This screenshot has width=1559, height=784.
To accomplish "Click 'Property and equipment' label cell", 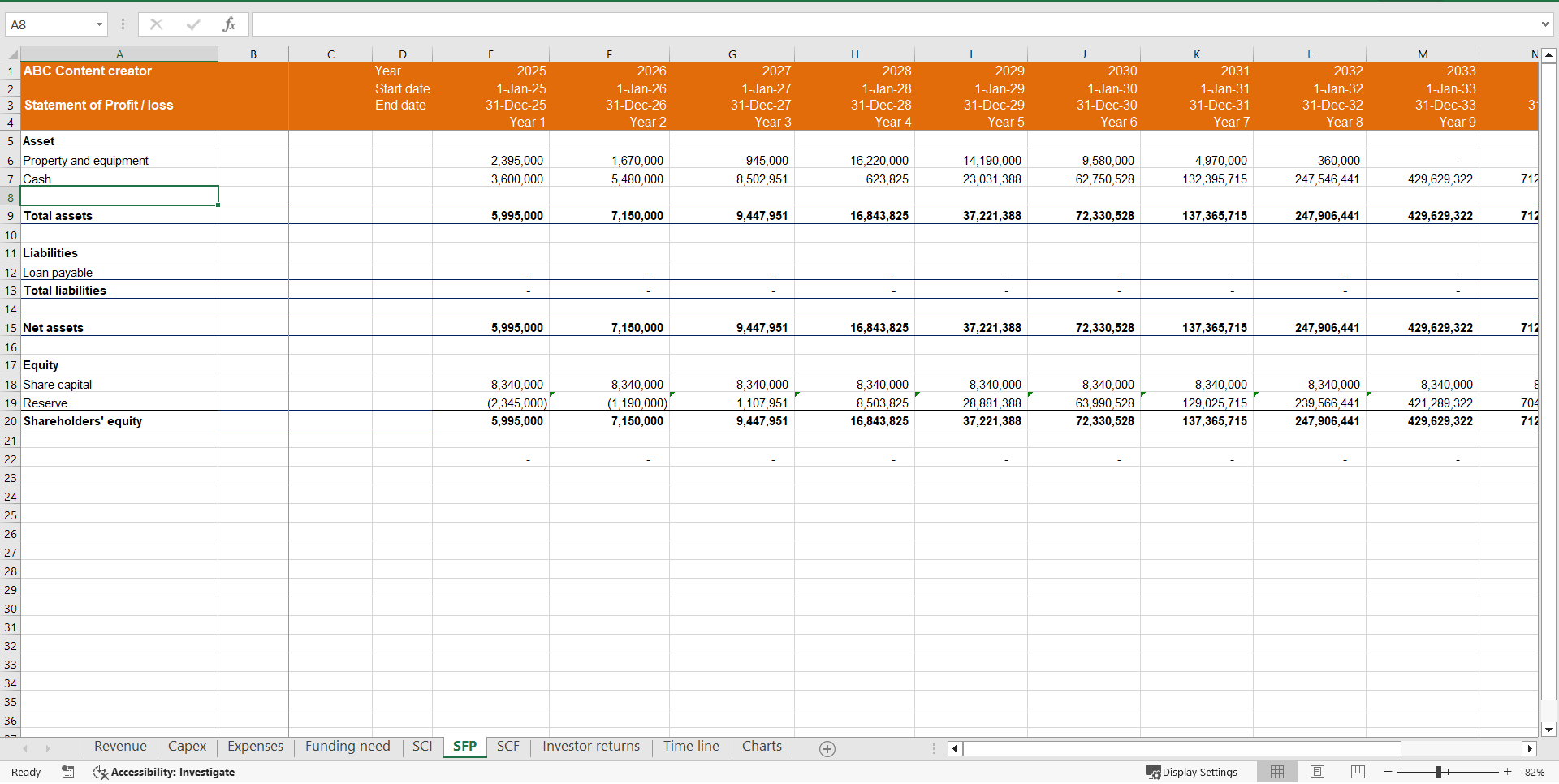I will click(x=119, y=161).
